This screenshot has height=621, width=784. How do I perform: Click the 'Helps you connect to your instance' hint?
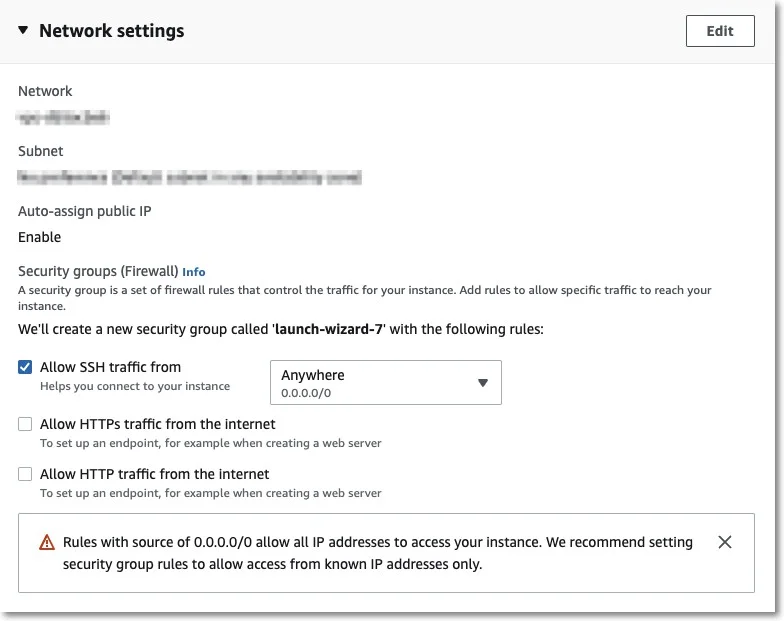[135, 386]
